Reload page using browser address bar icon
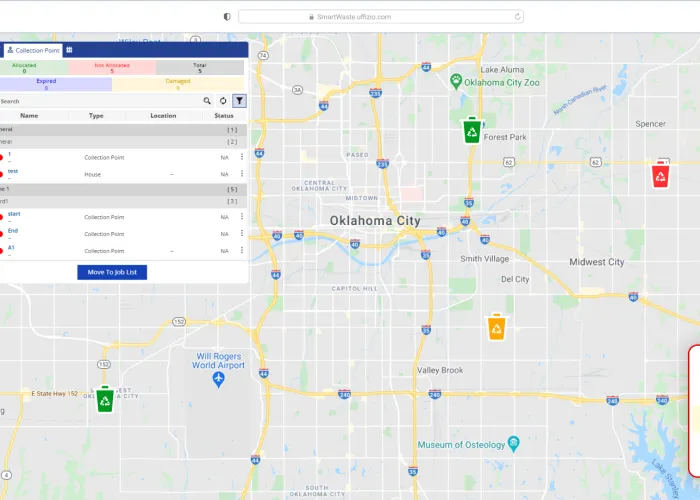The image size is (700, 500). point(517,16)
